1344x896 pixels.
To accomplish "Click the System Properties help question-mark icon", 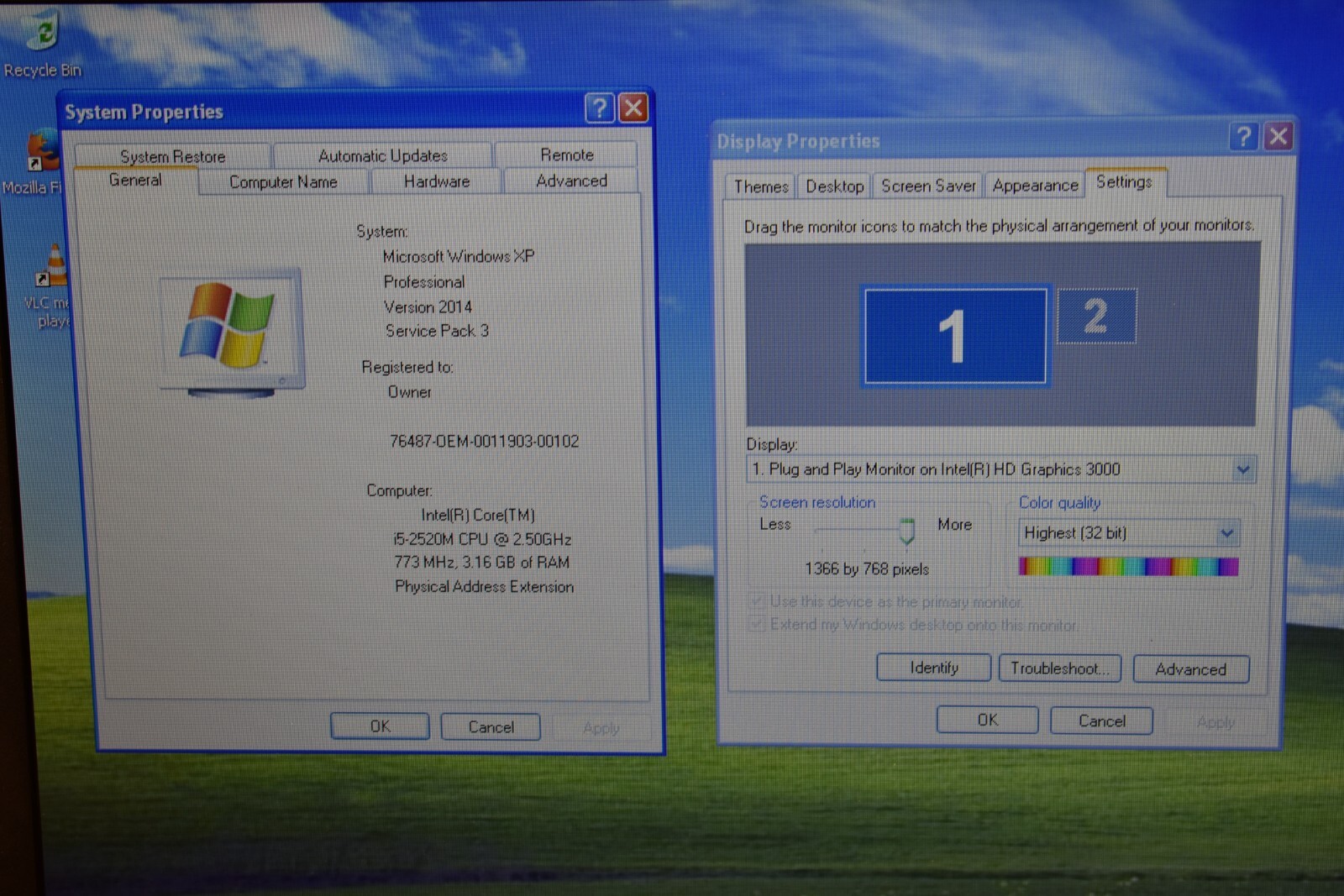I will [x=599, y=108].
